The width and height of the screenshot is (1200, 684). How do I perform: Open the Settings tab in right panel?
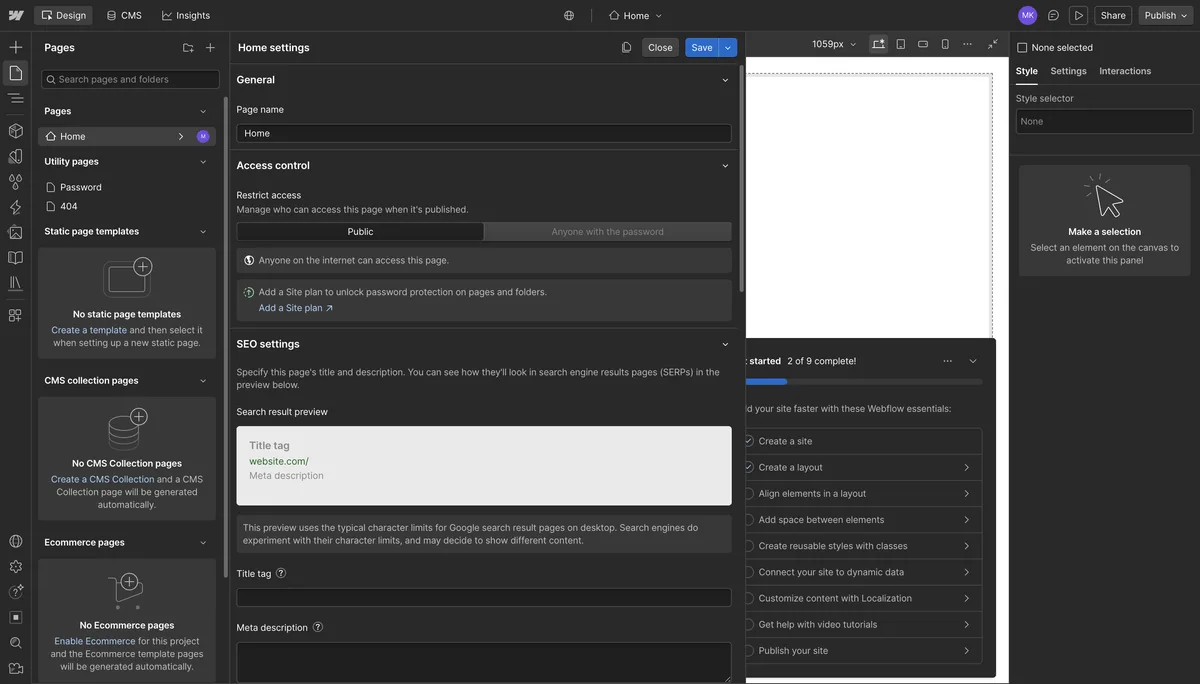tap(1068, 71)
